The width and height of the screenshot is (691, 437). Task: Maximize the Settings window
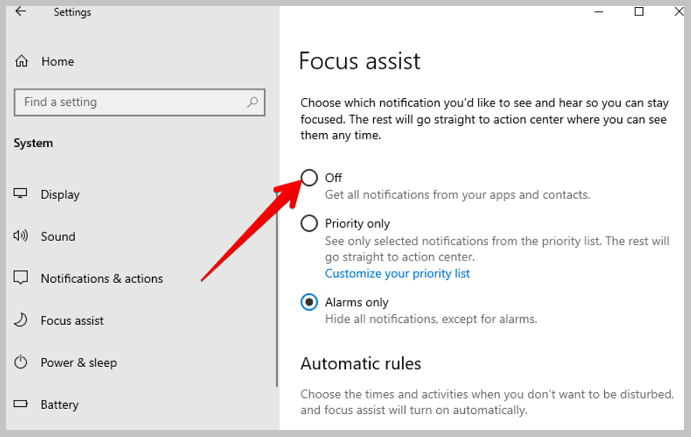pos(639,11)
